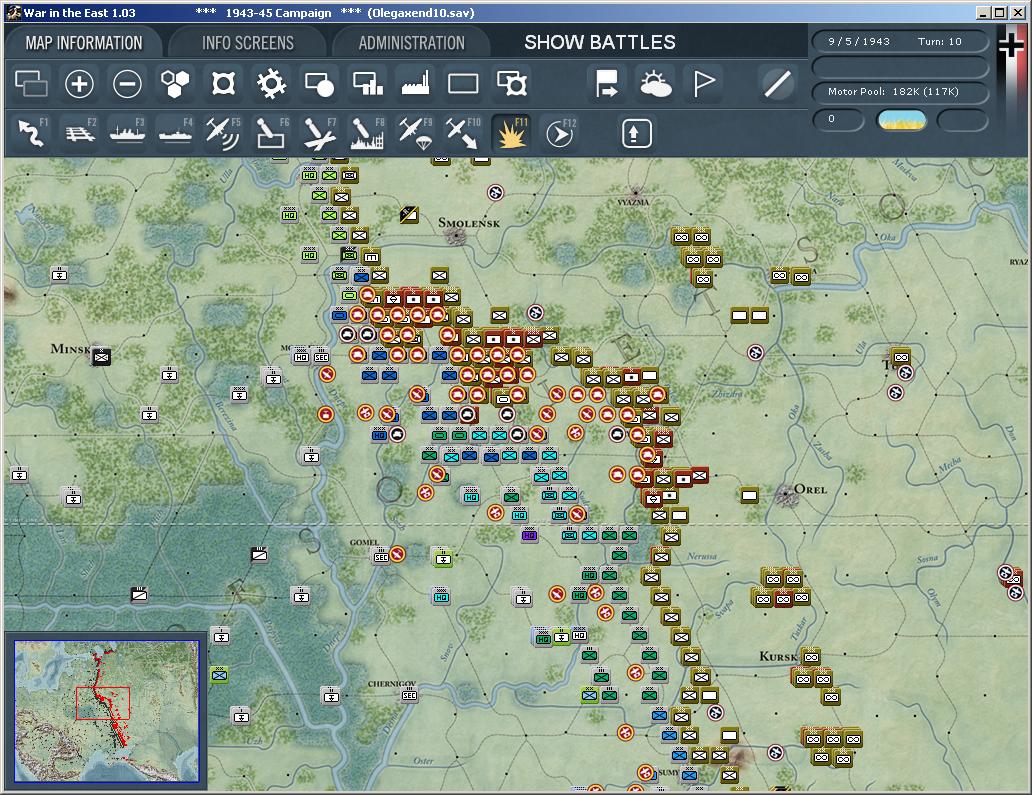Click the Chernigov SEC security unit

click(x=409, y=694)
